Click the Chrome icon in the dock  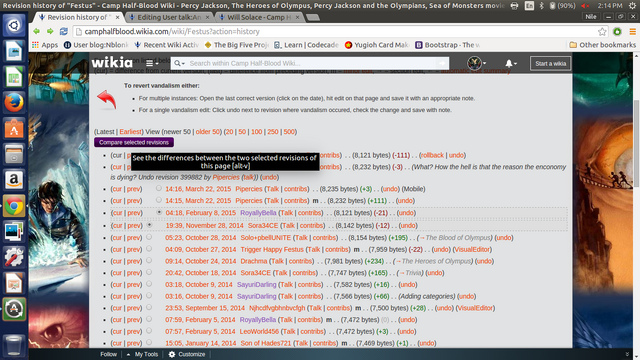[14, 206]
